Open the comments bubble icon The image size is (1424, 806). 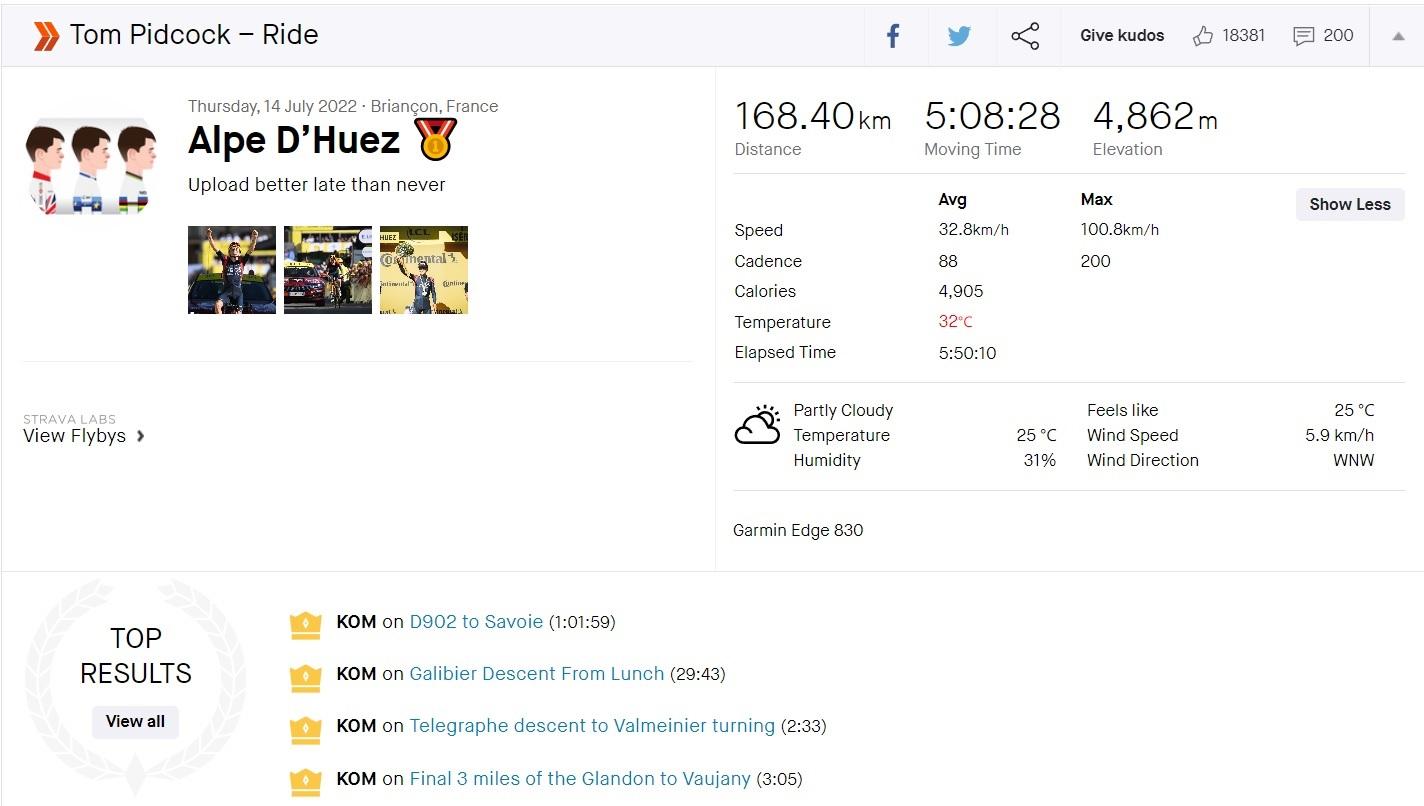pos(1303,36)
